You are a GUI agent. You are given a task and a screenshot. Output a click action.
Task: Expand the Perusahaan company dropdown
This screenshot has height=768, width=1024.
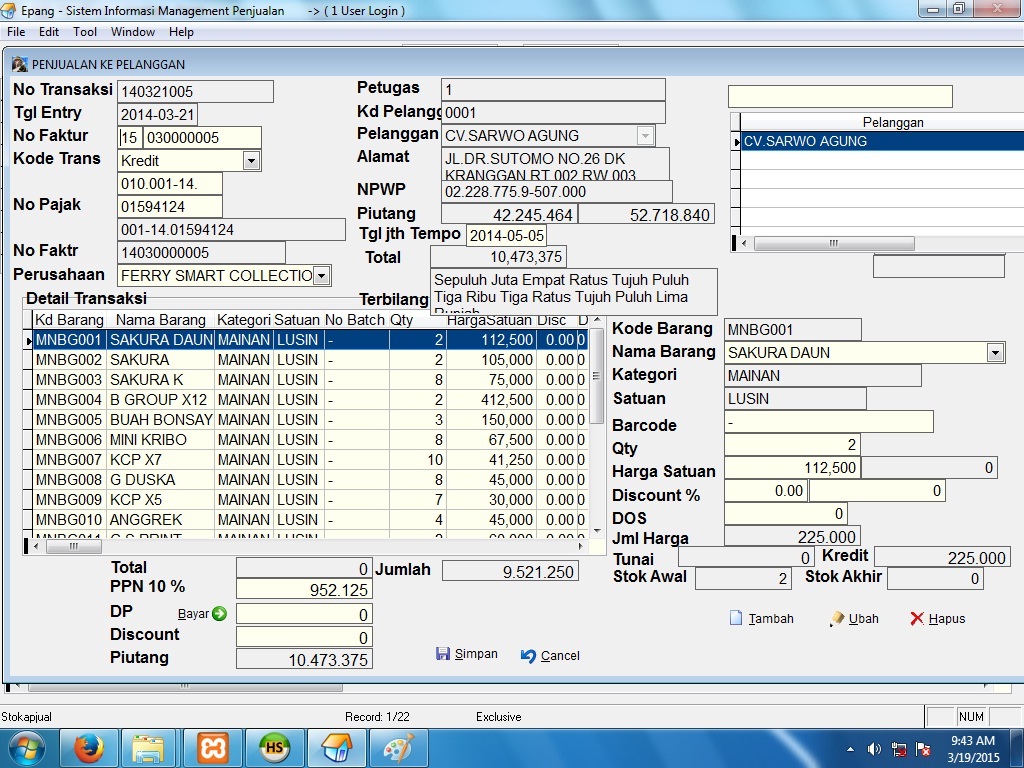click(321, 275)
